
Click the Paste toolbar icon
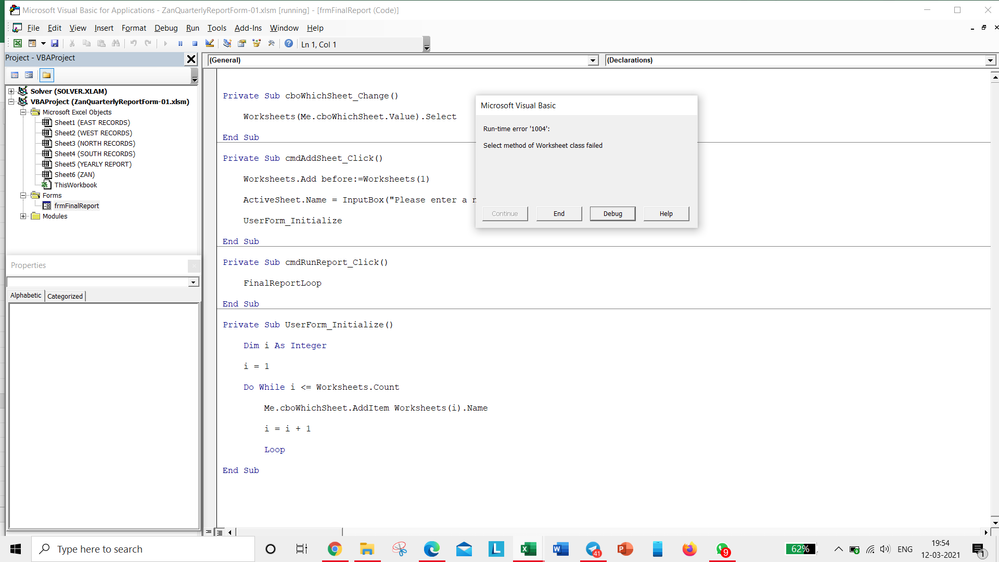coord(101,43)
